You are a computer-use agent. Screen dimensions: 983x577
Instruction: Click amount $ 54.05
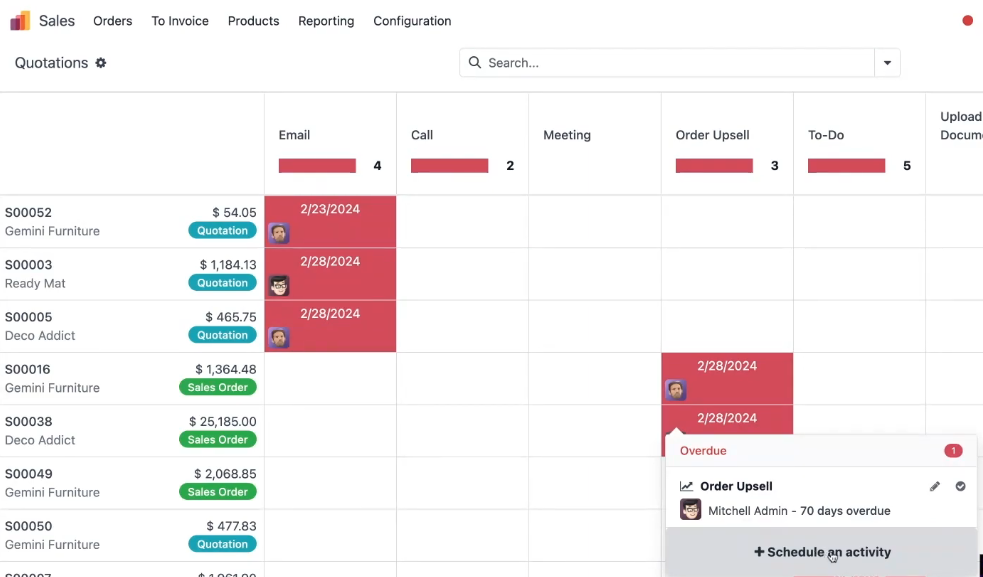pos(234,213)
